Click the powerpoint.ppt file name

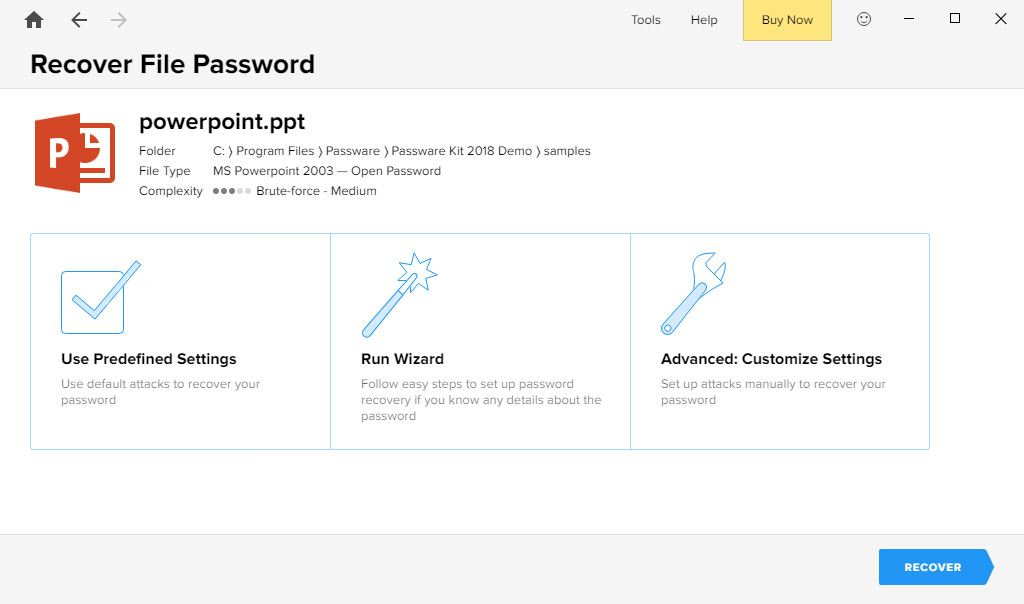[222, 122]
